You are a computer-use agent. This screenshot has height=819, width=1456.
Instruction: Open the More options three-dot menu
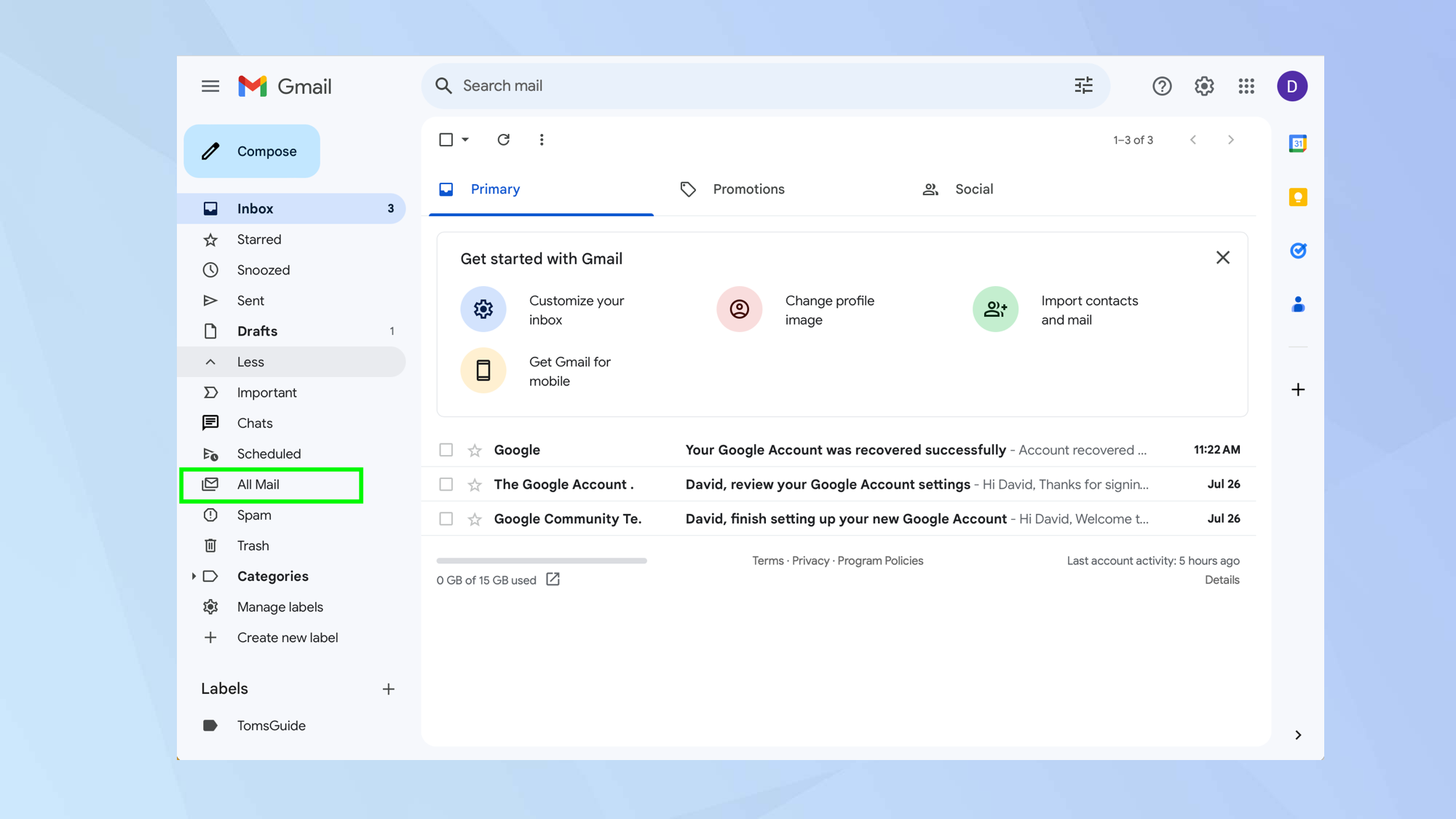542,139
